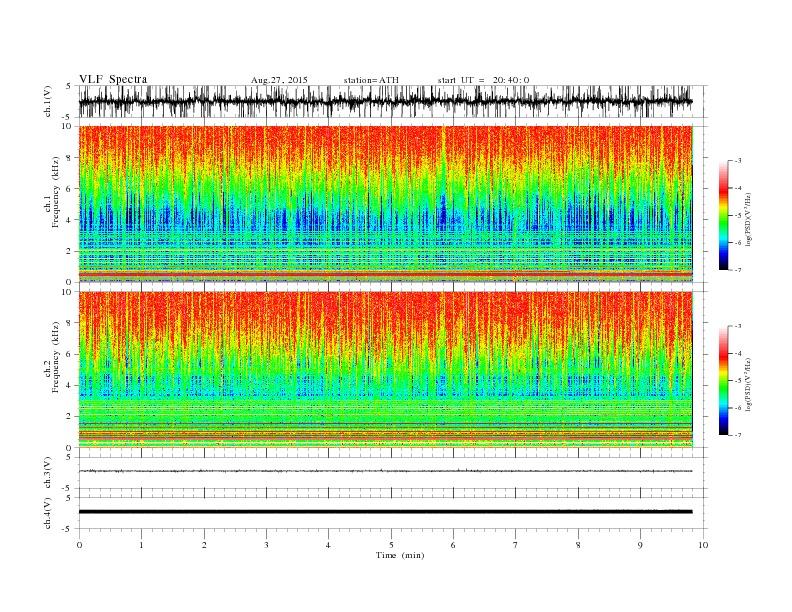Select the "start UT = 20:40:0" text
This screenshot has width=792, height=612.
pyautogui.click(x=483, y=80)
